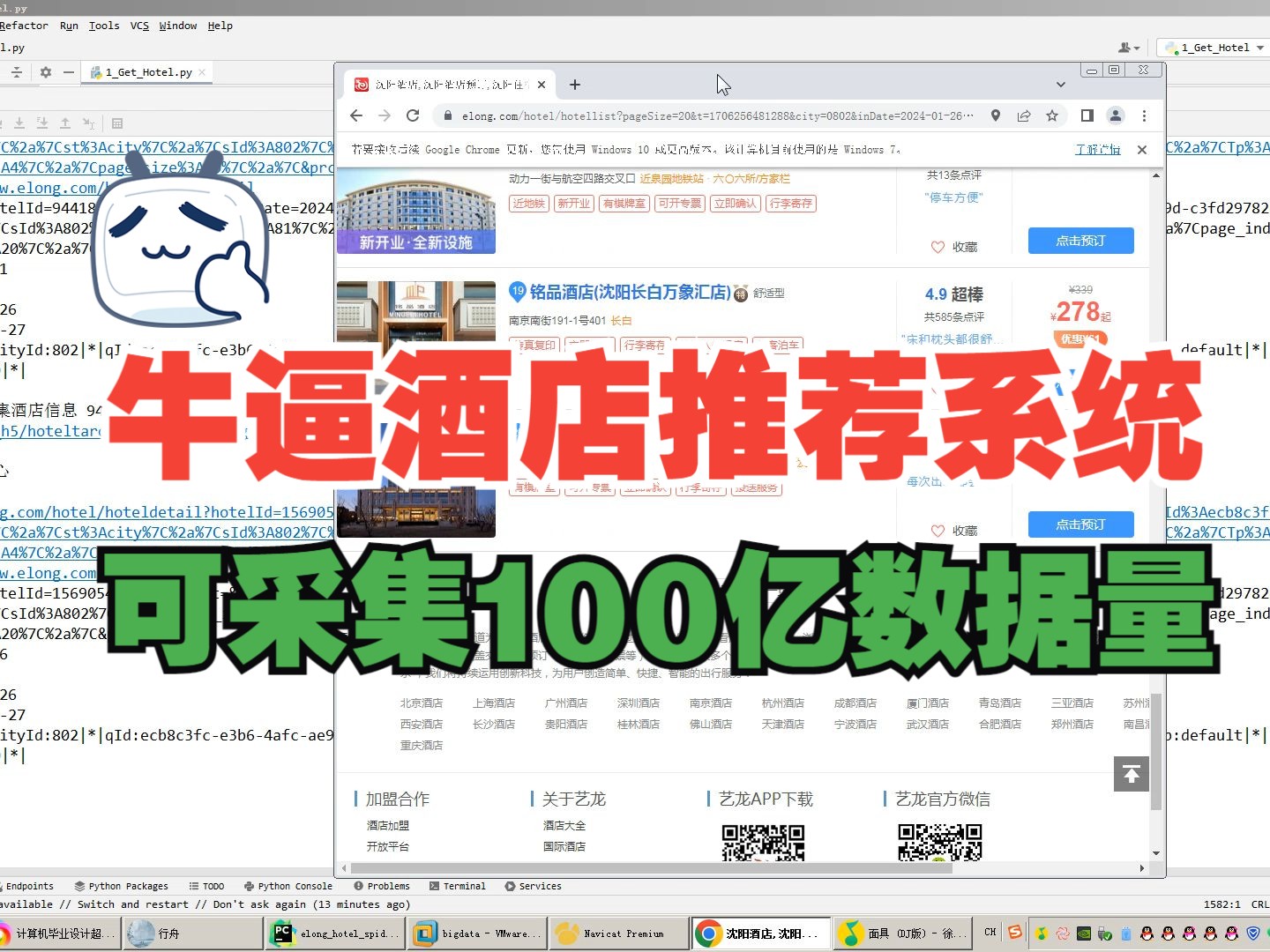This screenshot has height=952, width=1270.
Task: Click the 收藏 heart above the lower 点击预订 button
Action: 954,531
